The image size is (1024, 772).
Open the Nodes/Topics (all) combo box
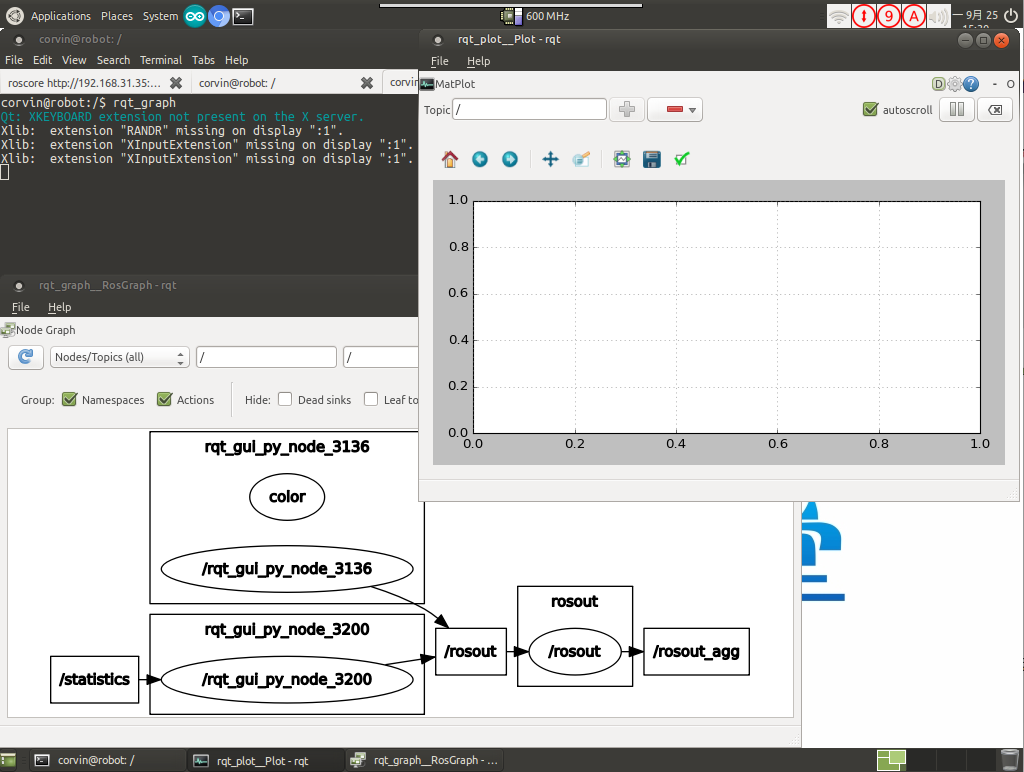tap(120, 357)
